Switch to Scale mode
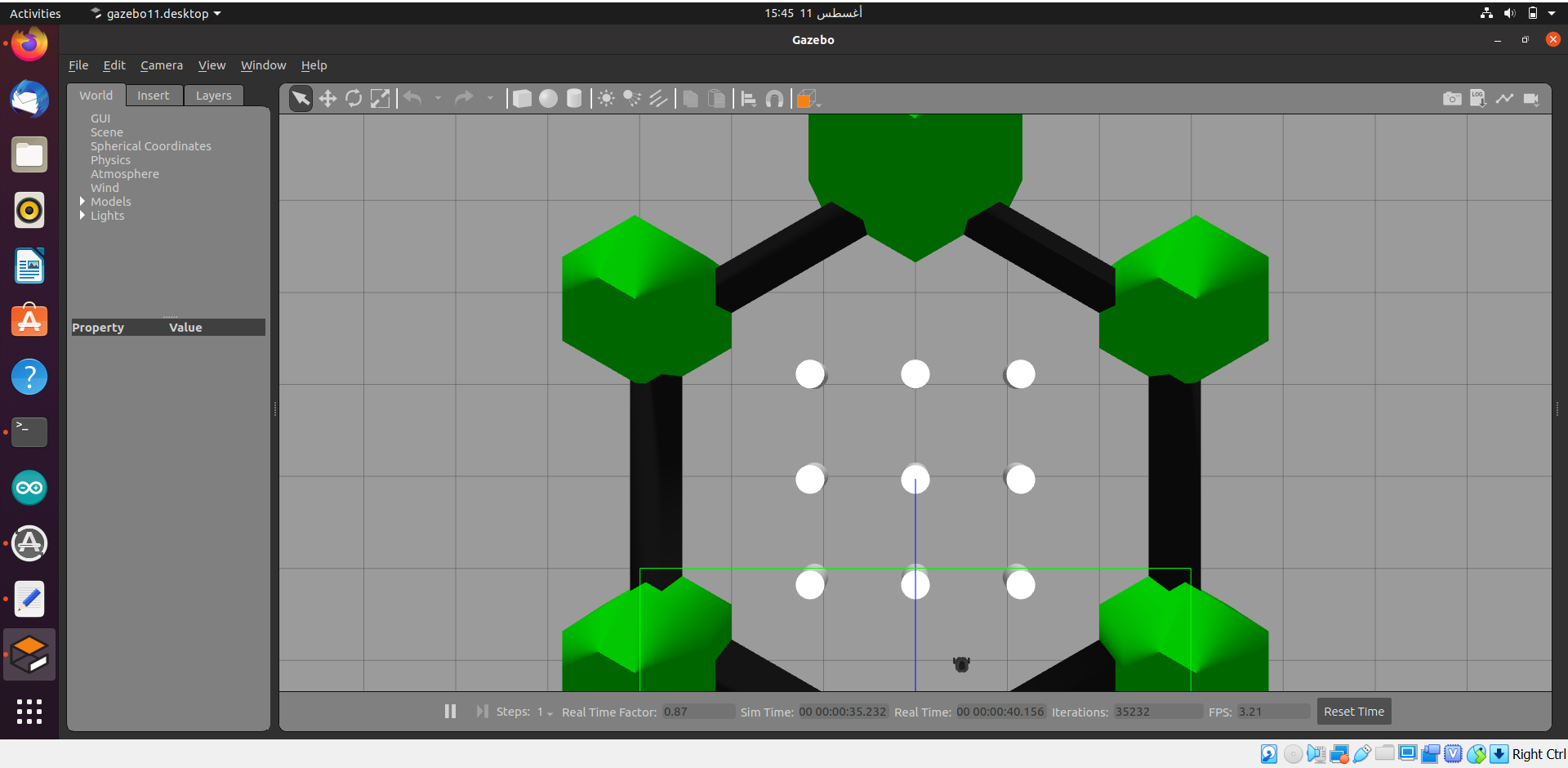The height and width of the screenshot is (768, 1568). pos(380,98)
